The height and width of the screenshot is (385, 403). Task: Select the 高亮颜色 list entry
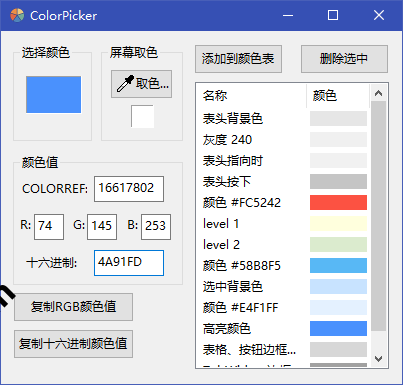[x=283, y=329]
